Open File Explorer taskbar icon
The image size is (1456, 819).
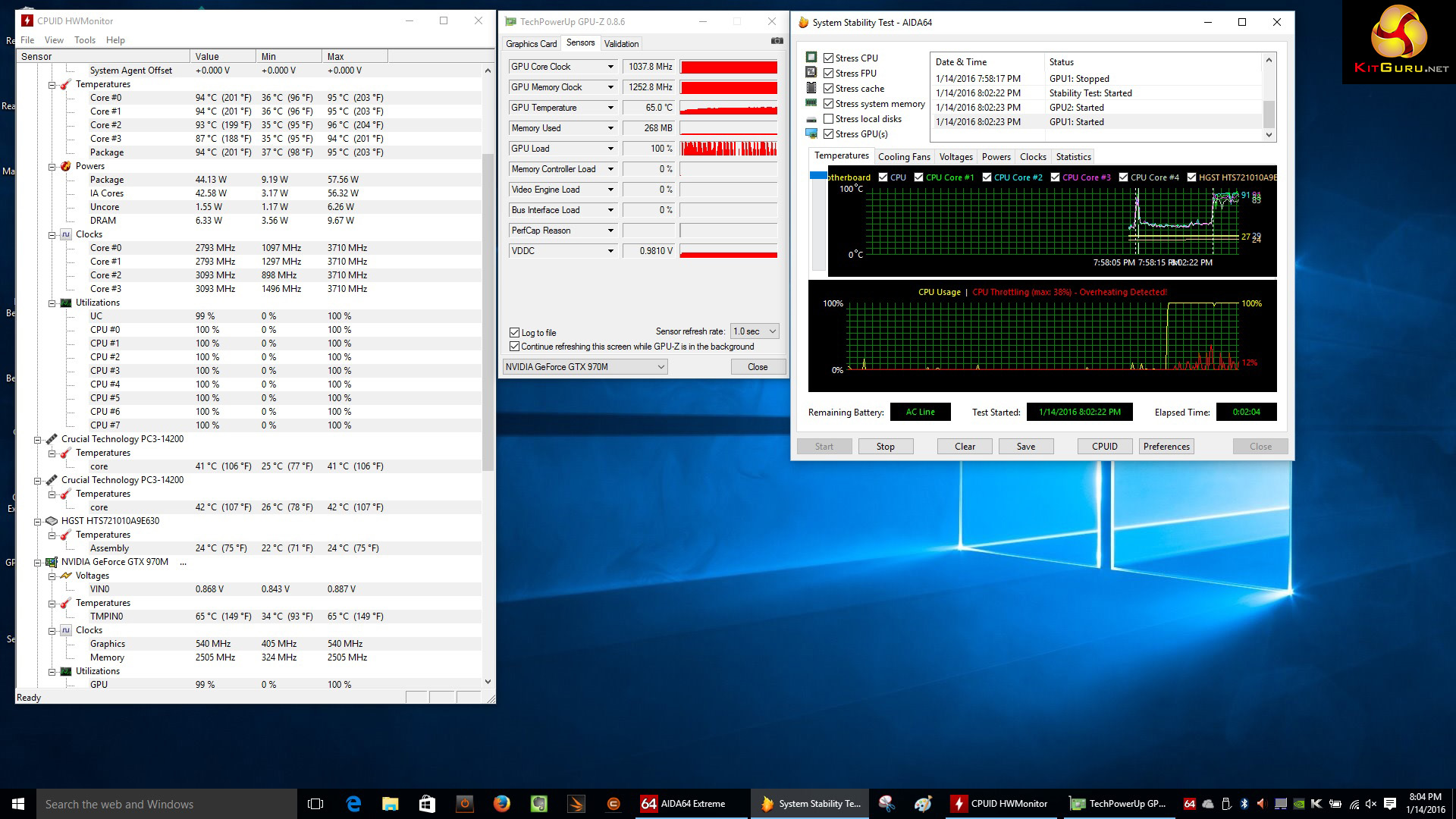tap(390, 804)
